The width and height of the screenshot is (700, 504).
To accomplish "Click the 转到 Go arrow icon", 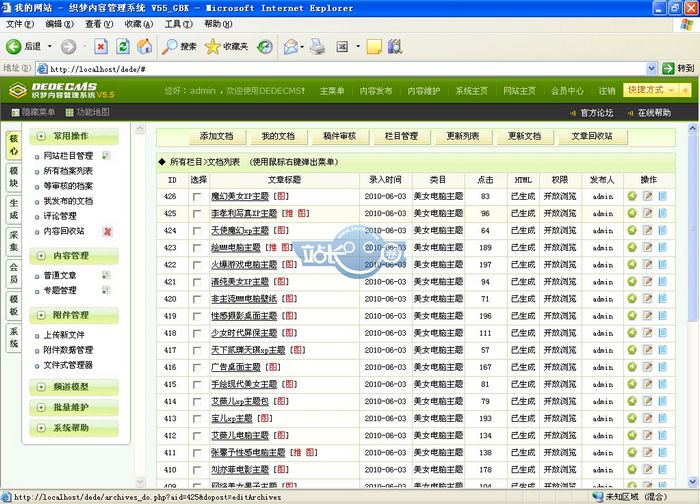I will pos(668,68).
